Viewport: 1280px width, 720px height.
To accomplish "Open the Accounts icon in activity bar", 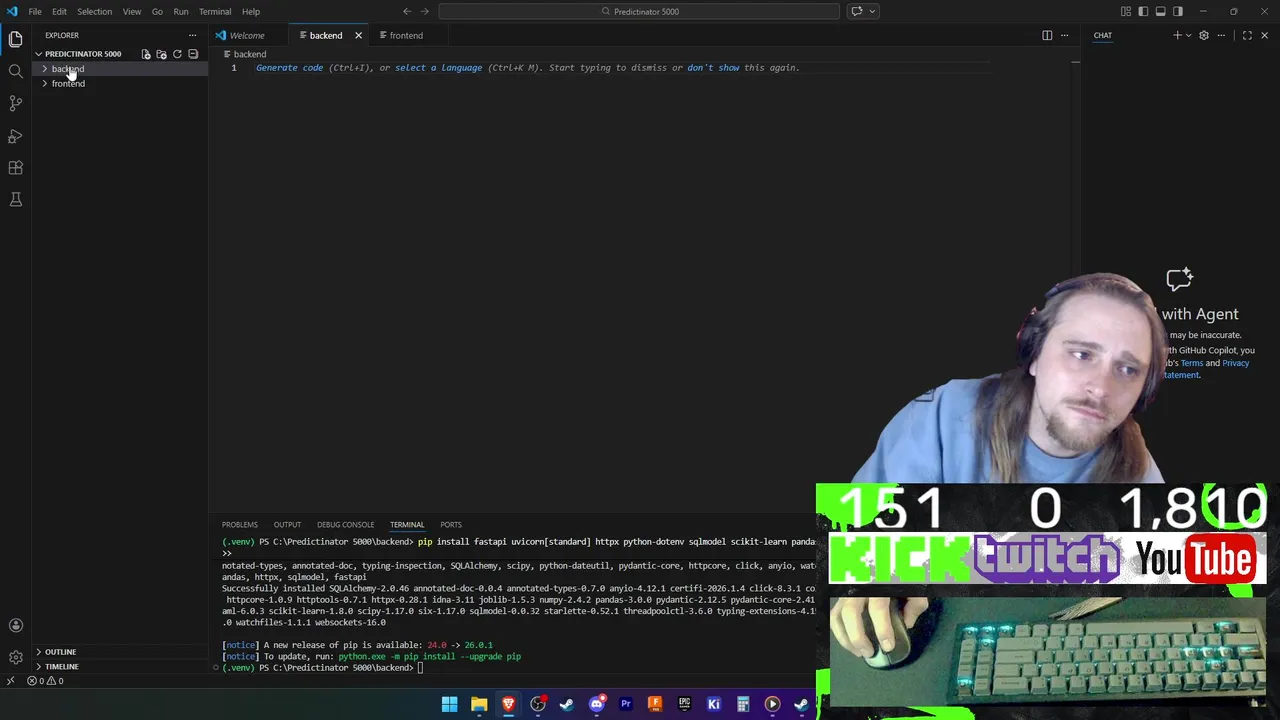I will 15,626.
